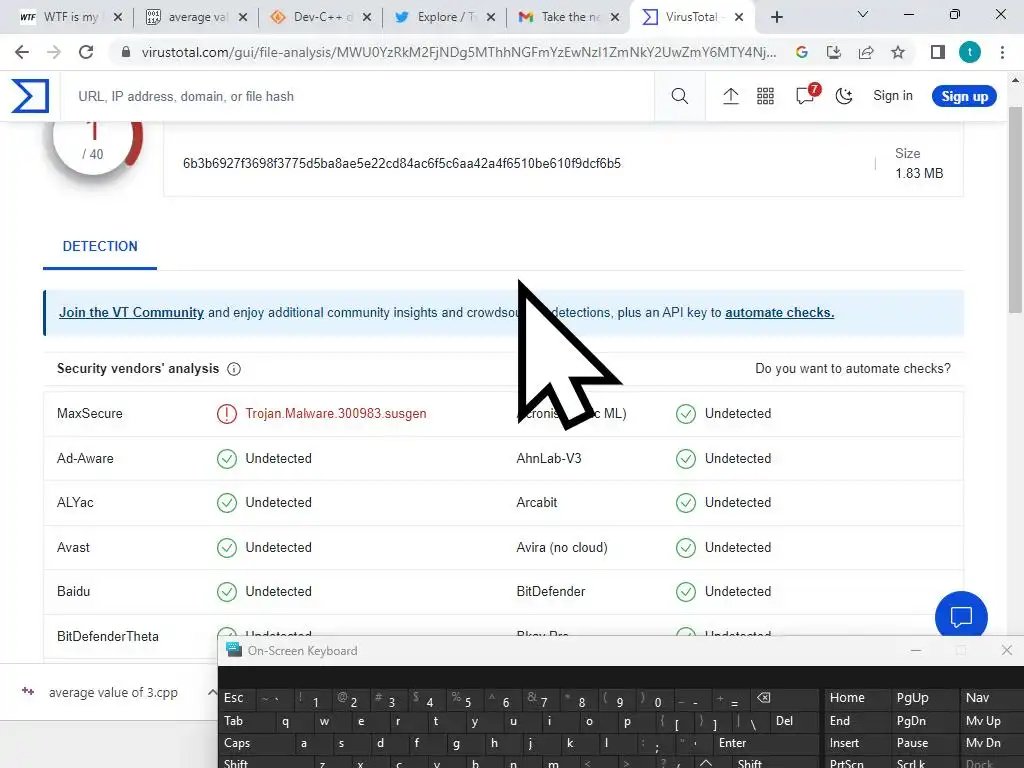Screen dimensions: 1024x768
Task: Click the file hash text
Action: point(402,163)
